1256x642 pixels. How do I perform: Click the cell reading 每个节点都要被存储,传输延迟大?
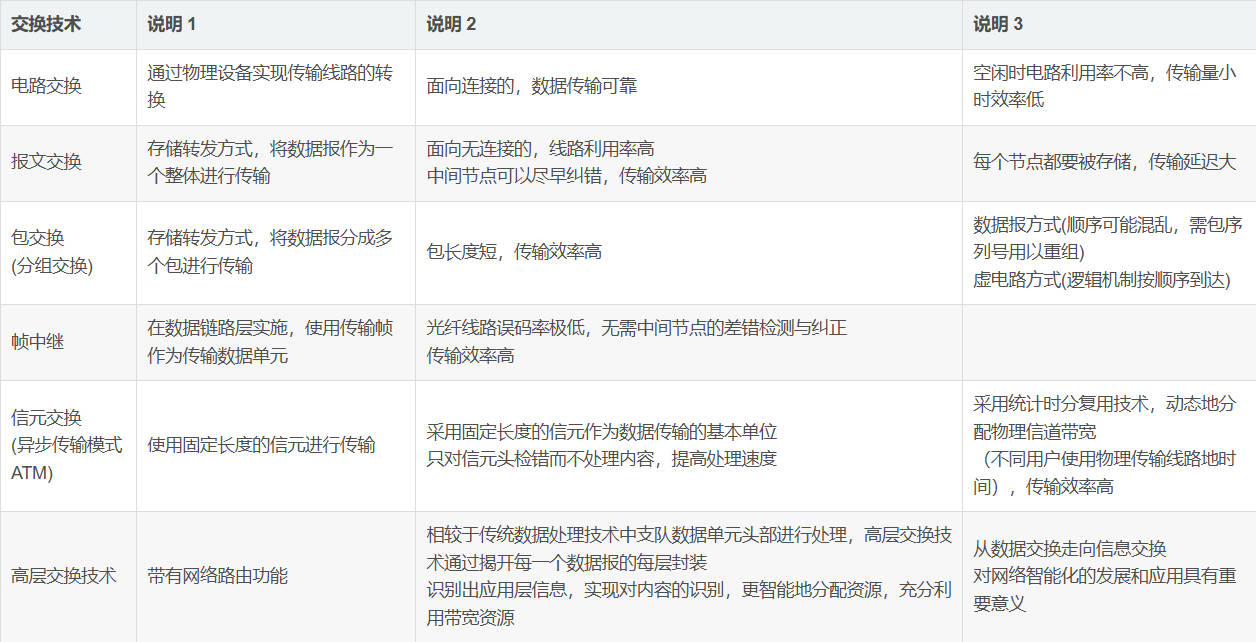pos(1104,162)
